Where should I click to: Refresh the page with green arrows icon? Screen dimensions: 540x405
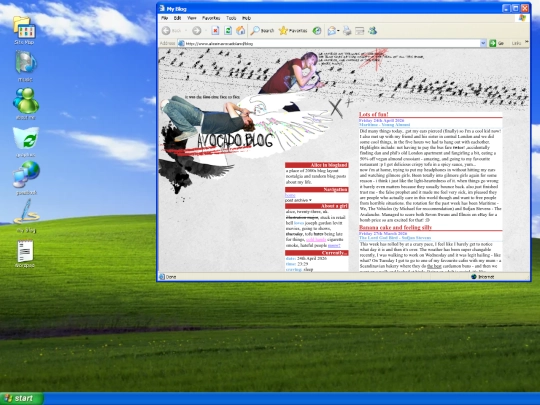[x=228, y=31]
